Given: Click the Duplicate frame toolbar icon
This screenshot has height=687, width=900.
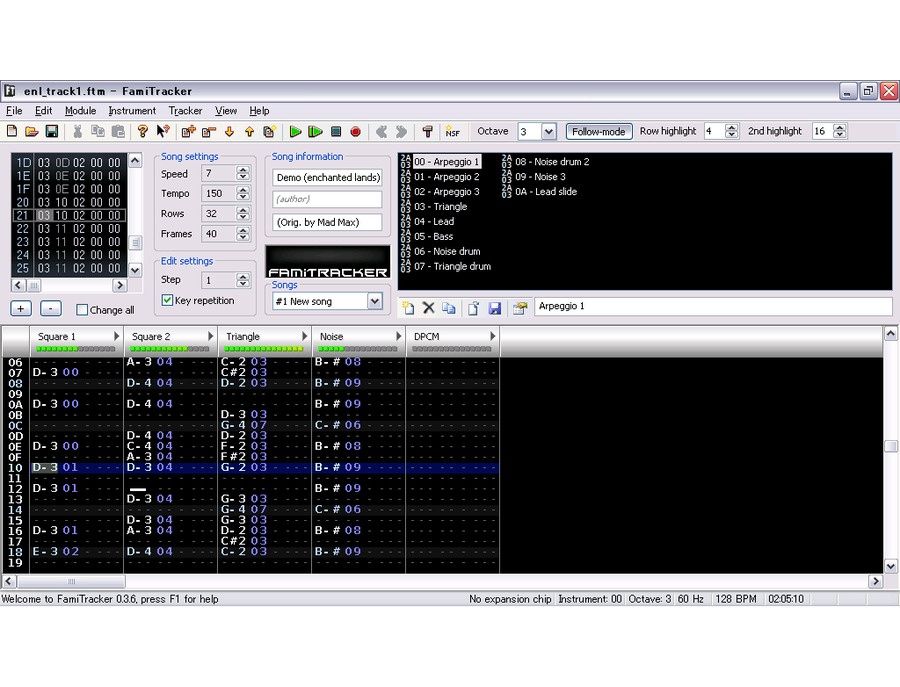Looking at the screenshot, I should (x=269, y=131).
